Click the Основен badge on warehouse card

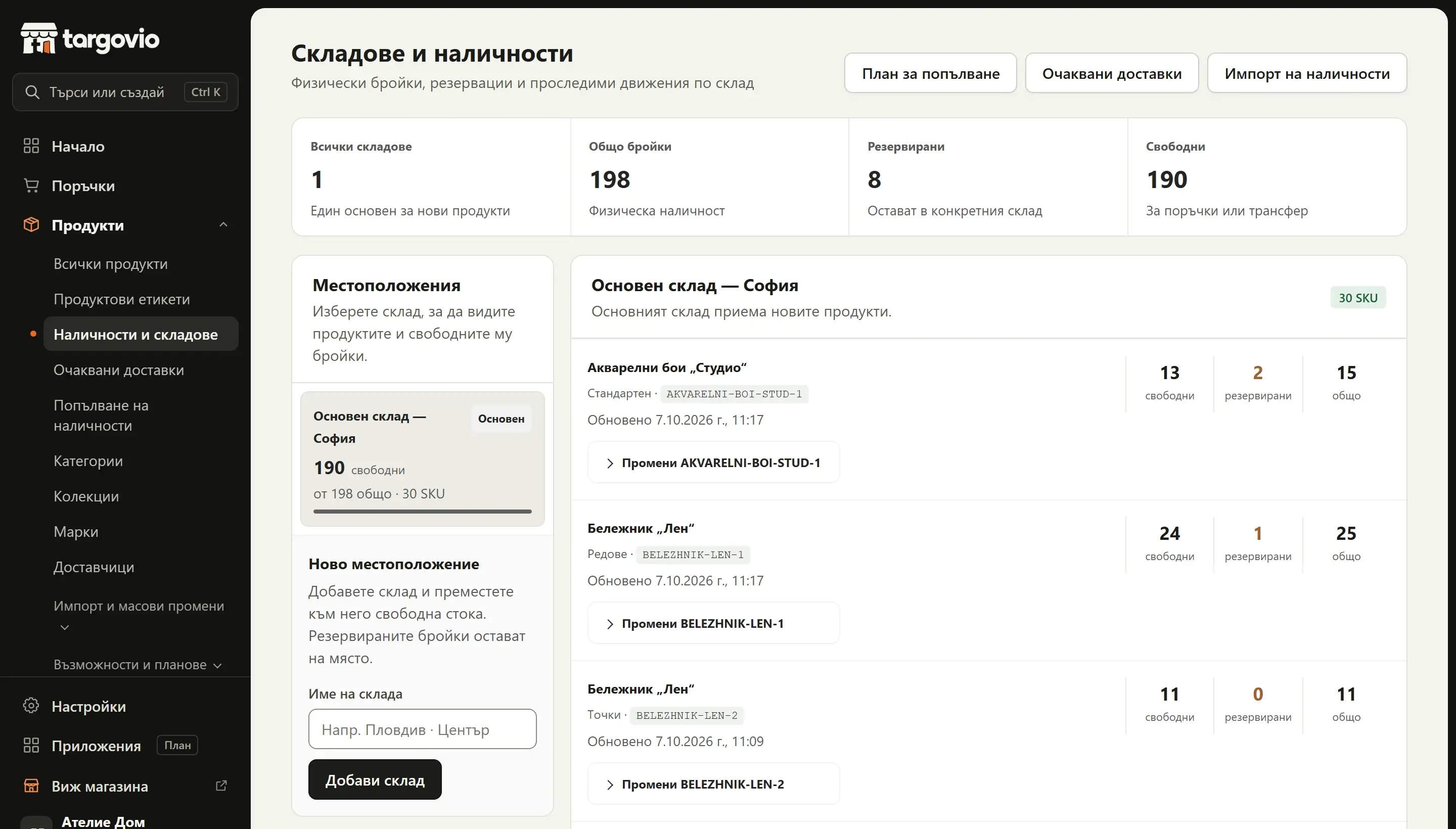pos(500,419)
